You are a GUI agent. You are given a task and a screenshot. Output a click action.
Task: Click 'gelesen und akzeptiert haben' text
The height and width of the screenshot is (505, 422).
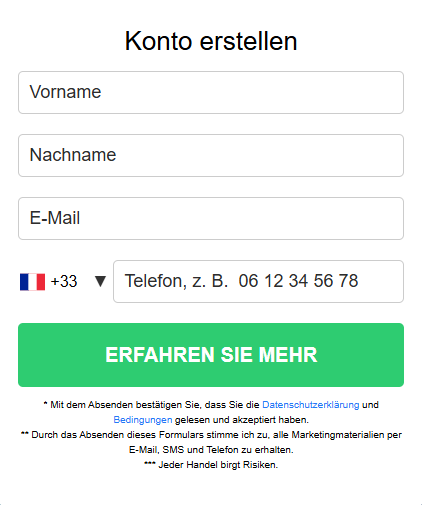coord(242,420)
